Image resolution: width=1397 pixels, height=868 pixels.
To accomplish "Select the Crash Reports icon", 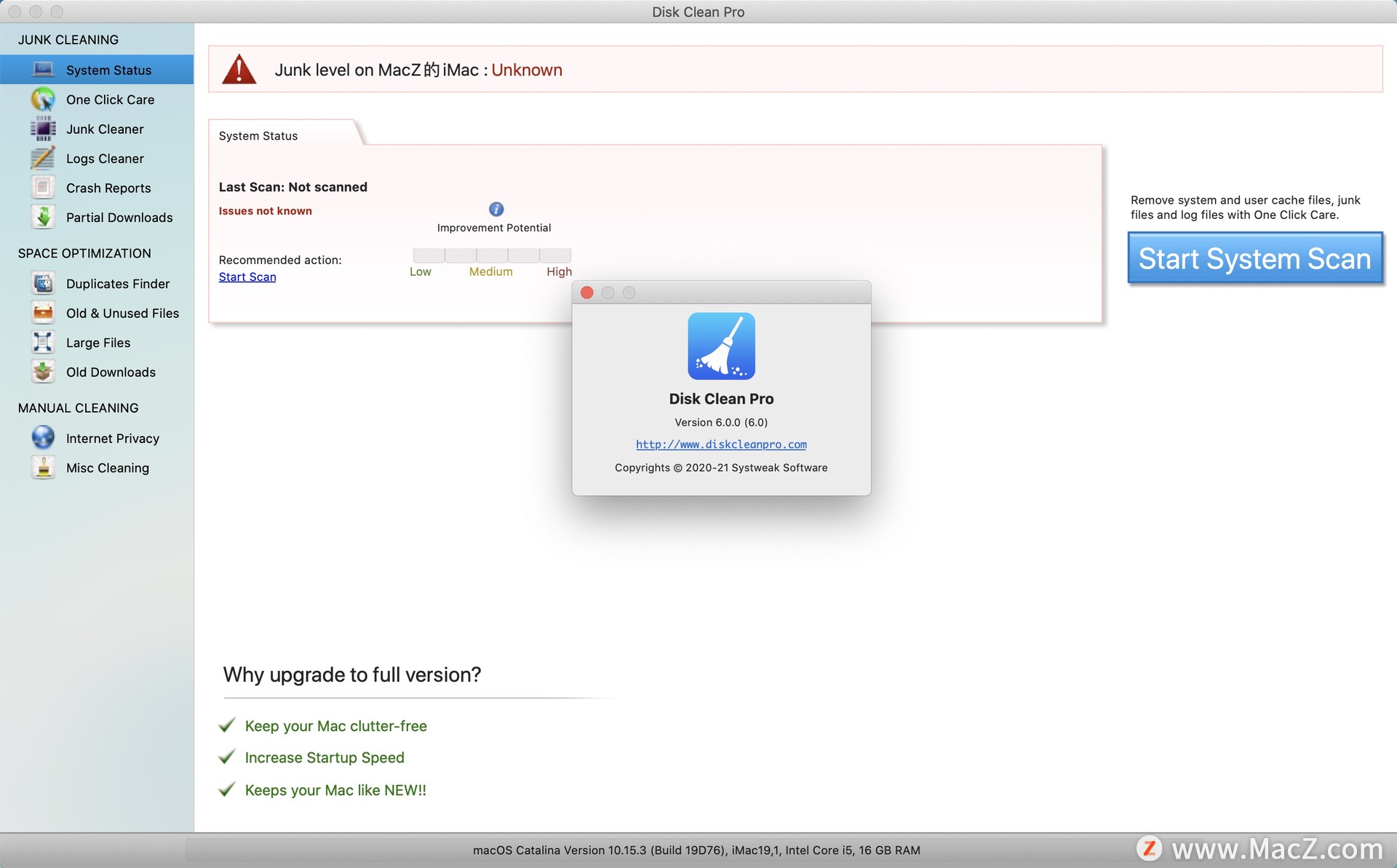I will [x=44, y=187].
